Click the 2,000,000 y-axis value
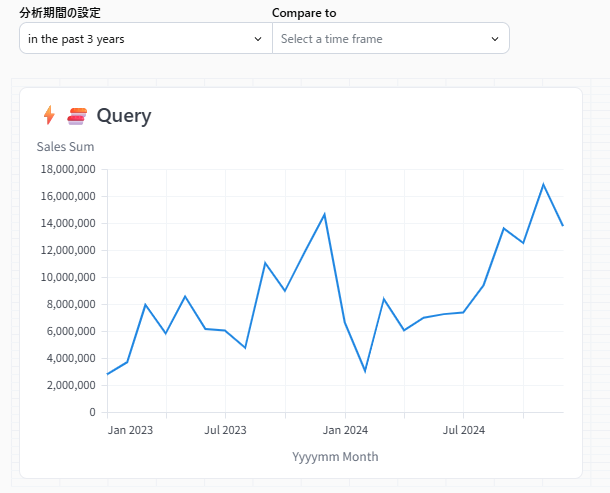Image resolution: width=610 pixels, height=493 pixels. point(71,385)
